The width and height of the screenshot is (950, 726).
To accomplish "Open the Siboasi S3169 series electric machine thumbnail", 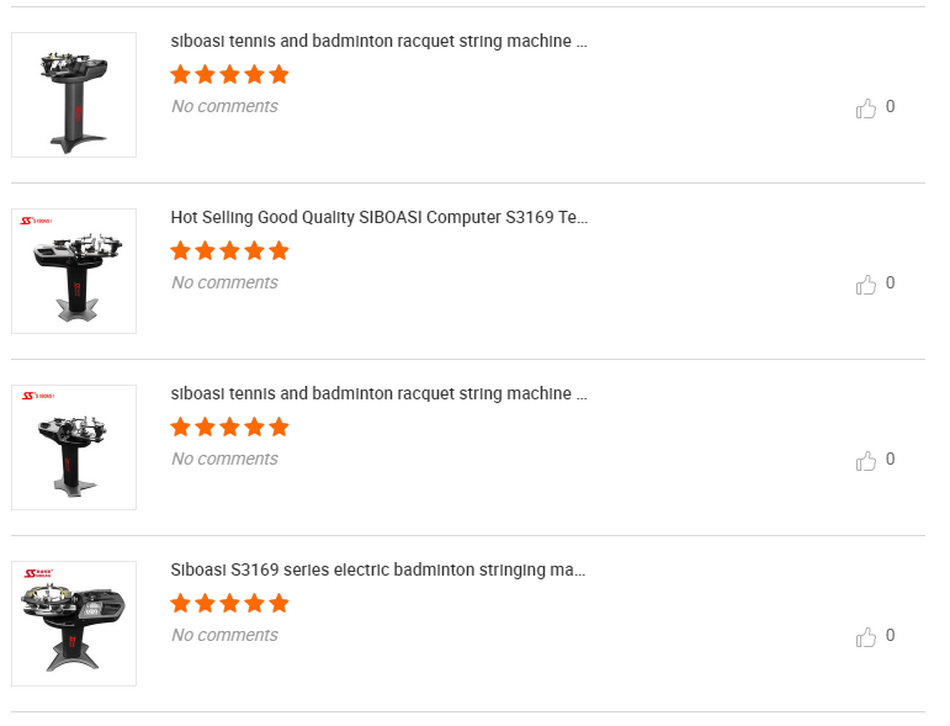I will point(74,624).
